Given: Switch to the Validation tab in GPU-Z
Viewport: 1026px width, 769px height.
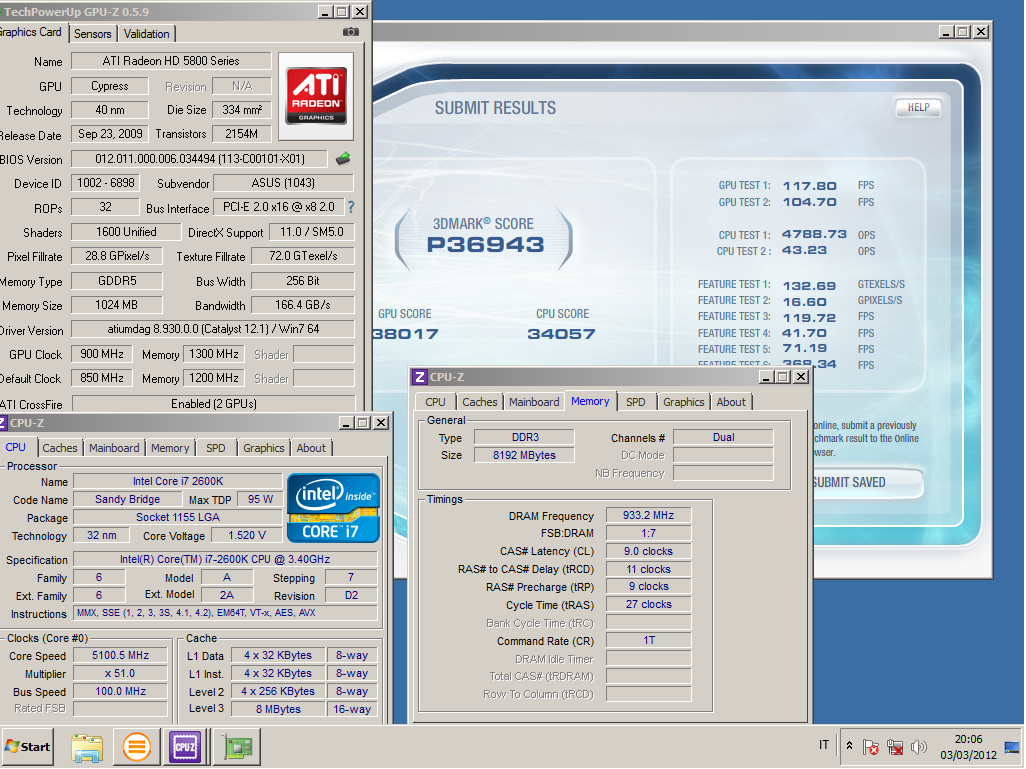Looking at the screenshot, I should click(x=147, y=33).
